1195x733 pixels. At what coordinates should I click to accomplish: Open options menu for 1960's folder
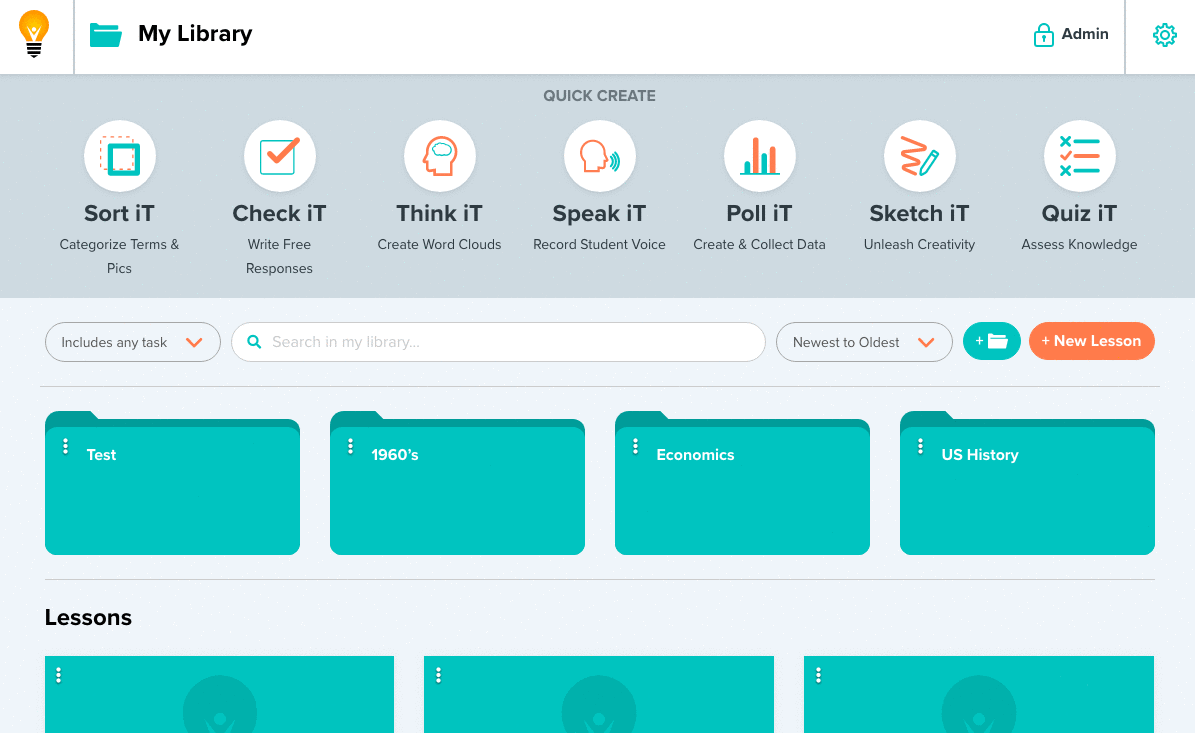point(351,447)
